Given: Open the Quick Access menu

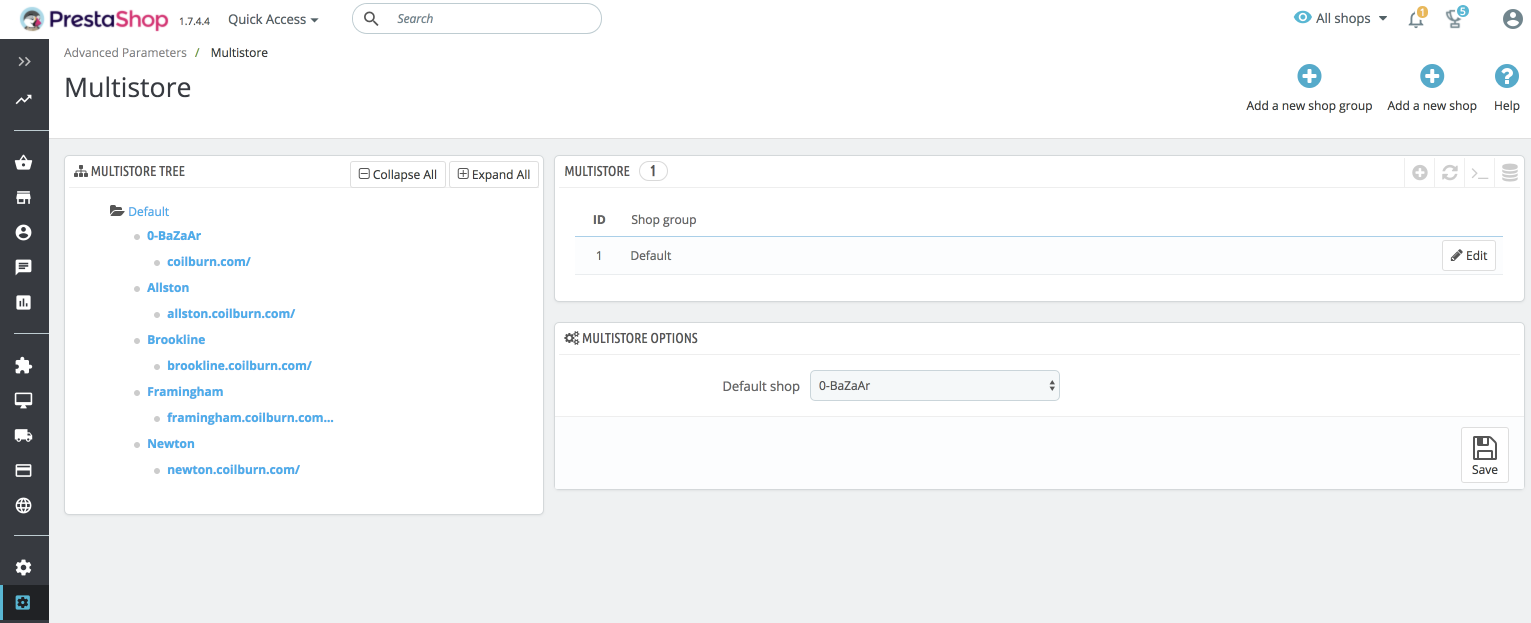Looking at the screenshot, I should click(273, 19).
